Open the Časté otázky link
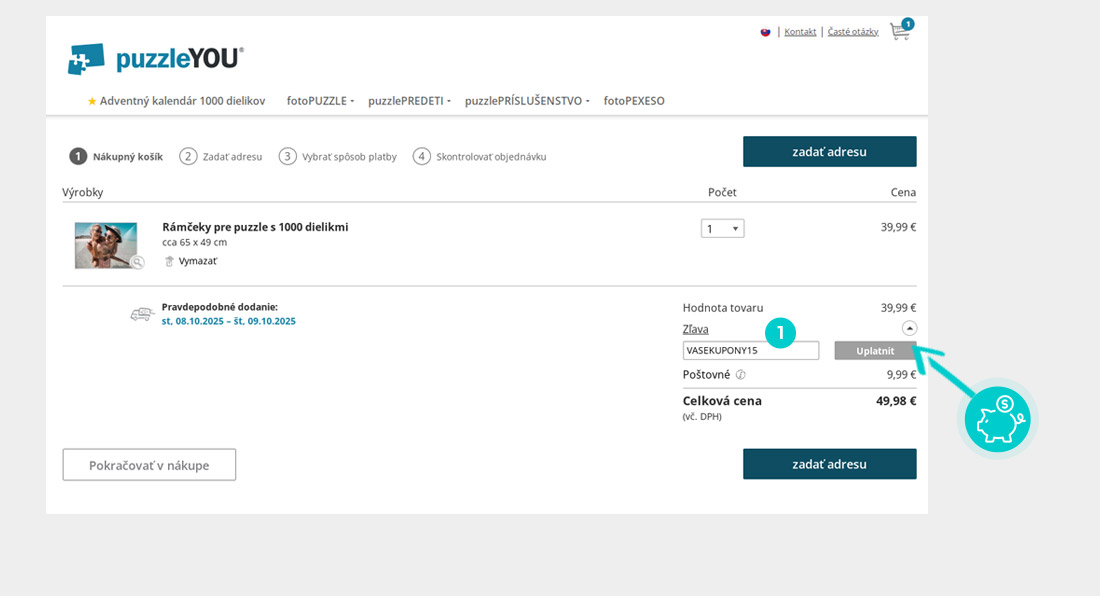This screenshot has width=1100, height=596. tap(853, 32)
